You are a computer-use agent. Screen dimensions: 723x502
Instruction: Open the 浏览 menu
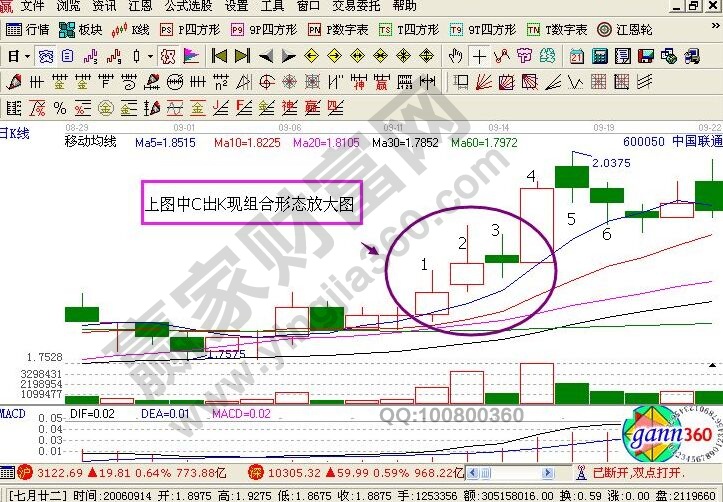pos(68,6)
